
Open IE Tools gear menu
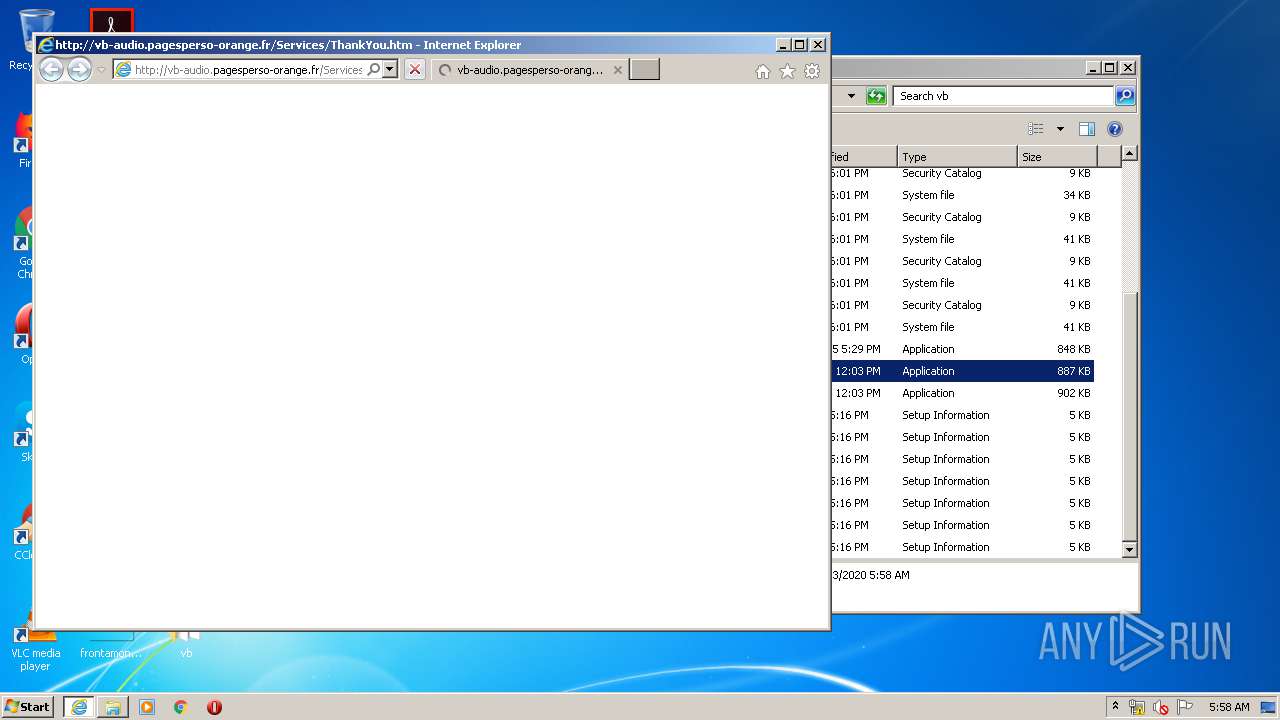[x=812, y=71]
